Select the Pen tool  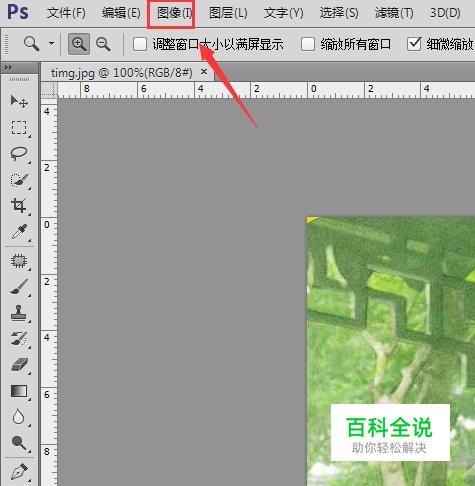click(x=19, y=471)
